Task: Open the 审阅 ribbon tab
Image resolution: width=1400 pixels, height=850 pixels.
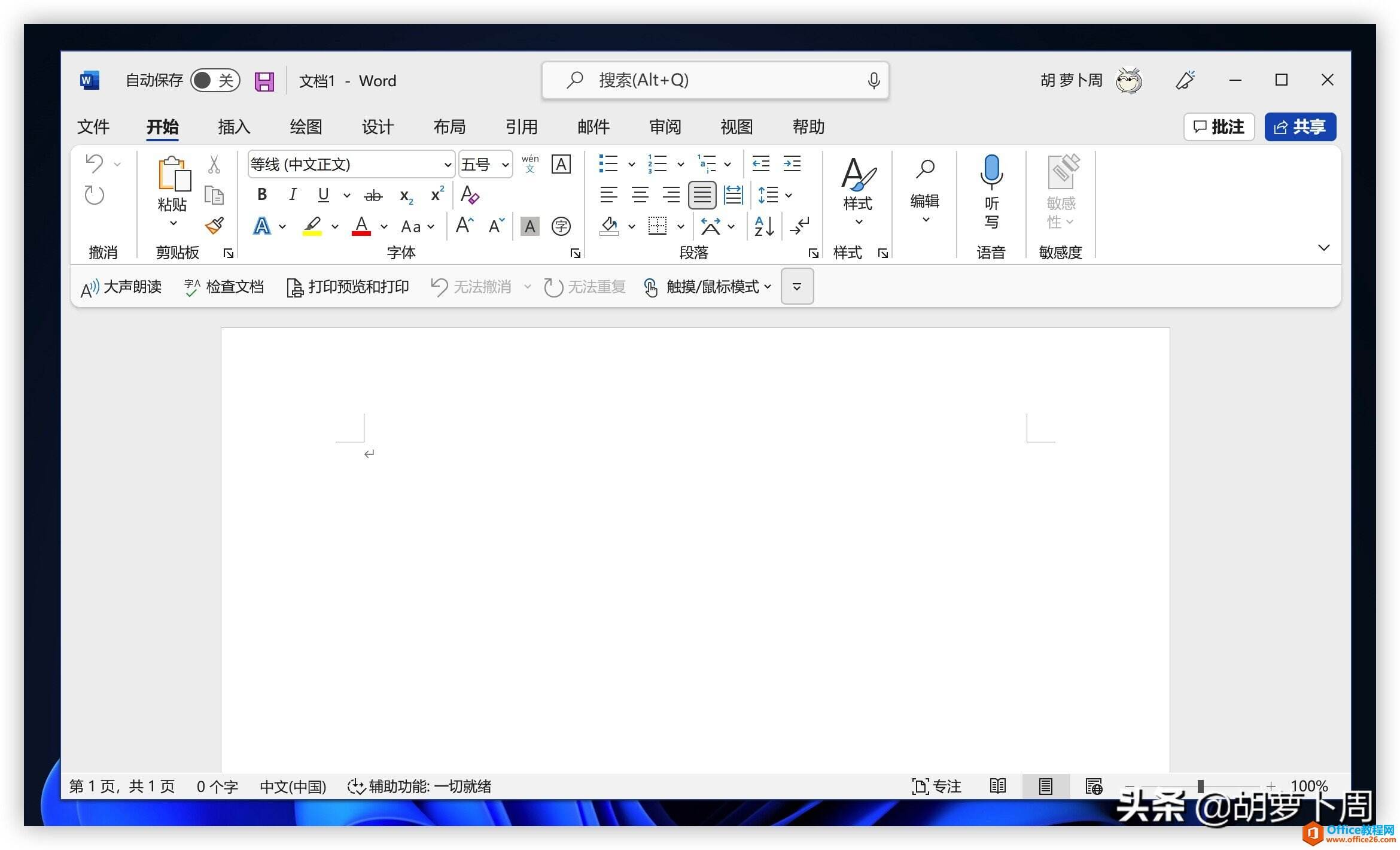Action: pos(665,127)
